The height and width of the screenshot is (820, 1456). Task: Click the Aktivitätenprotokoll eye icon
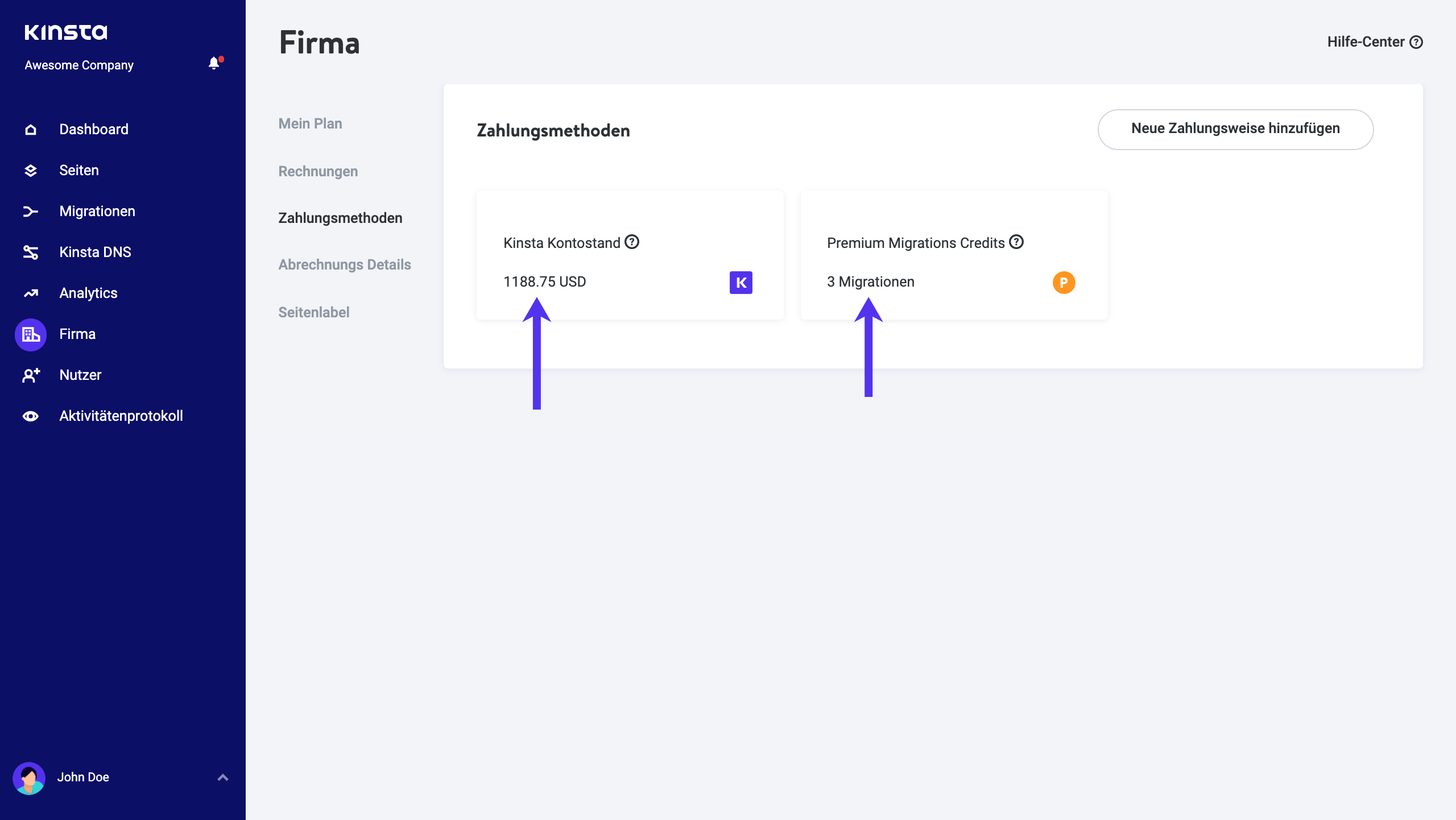pyautogui.click(x=30, y=416)
